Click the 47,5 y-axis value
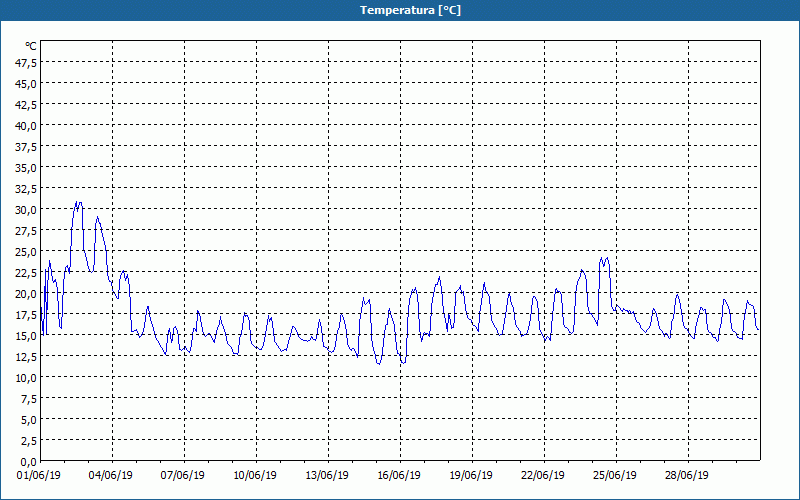Viewport: 800px width, 500px height. click(x=26, y=63)
